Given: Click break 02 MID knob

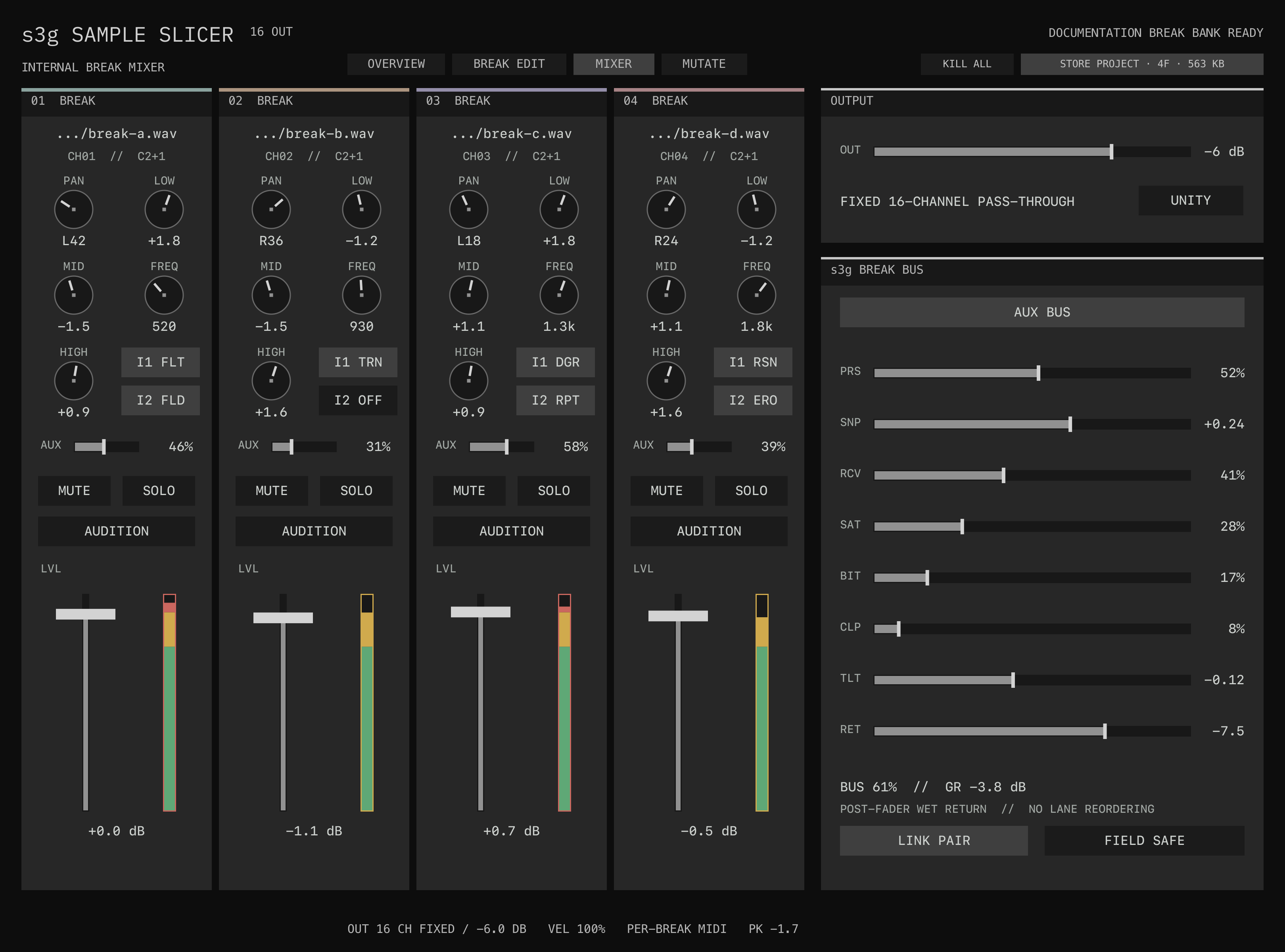Looking at the screenshot, I should pos(271,295).
